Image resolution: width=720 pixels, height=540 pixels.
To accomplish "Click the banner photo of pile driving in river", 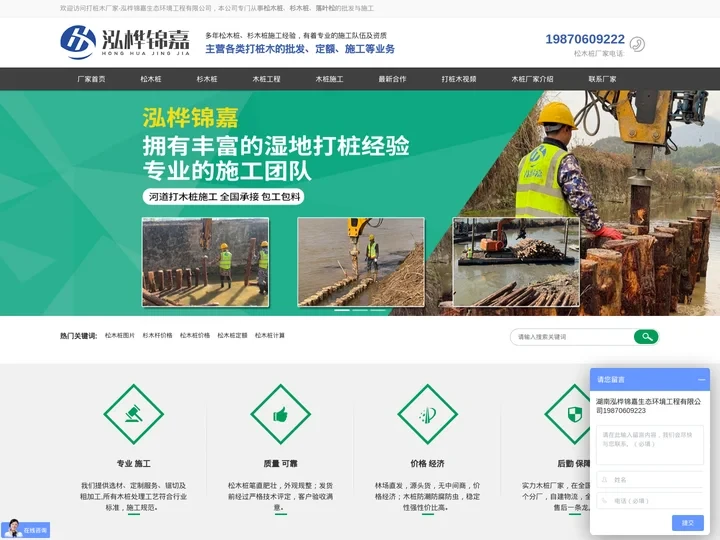I will click(x=361, y=262).
